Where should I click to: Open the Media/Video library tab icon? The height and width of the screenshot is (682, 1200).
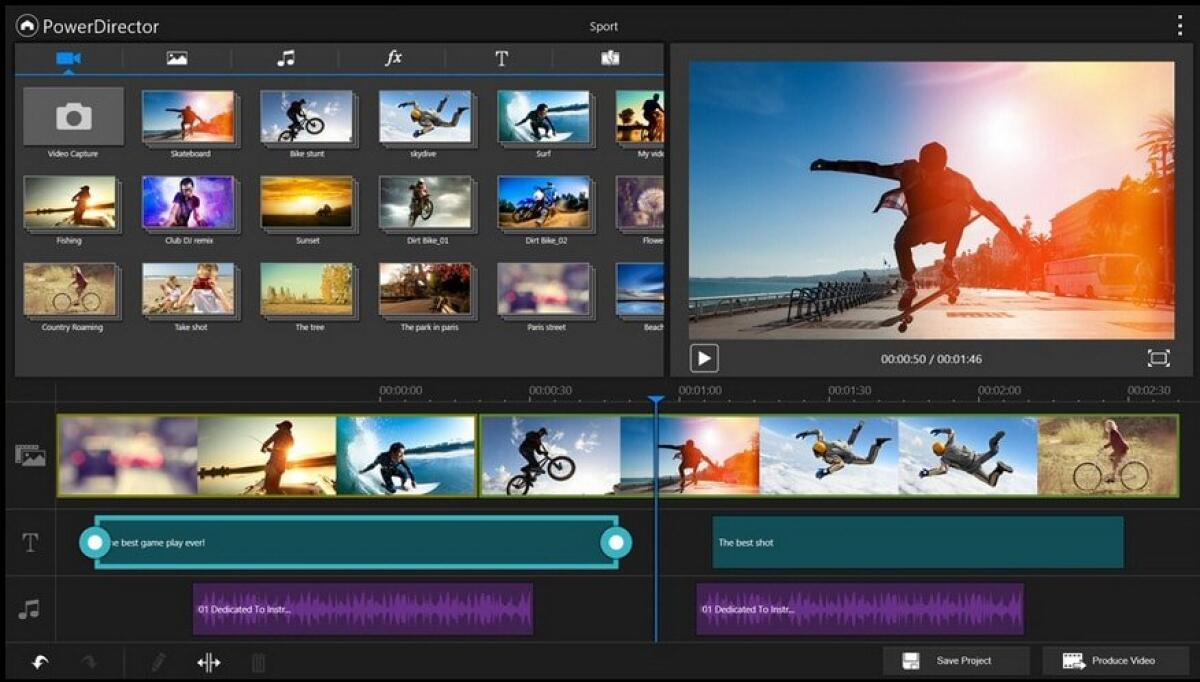point(68,58)
